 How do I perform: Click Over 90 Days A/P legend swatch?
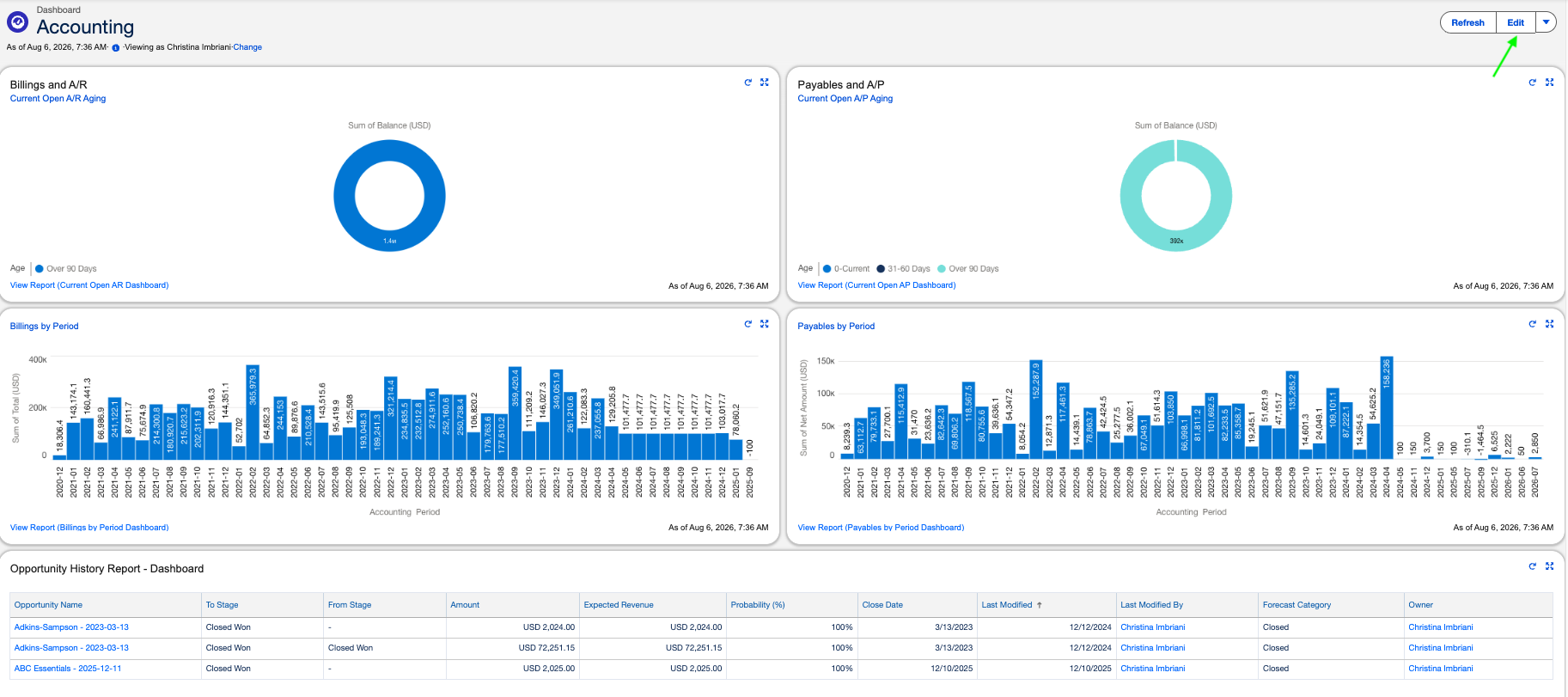(x=942, y=269)
